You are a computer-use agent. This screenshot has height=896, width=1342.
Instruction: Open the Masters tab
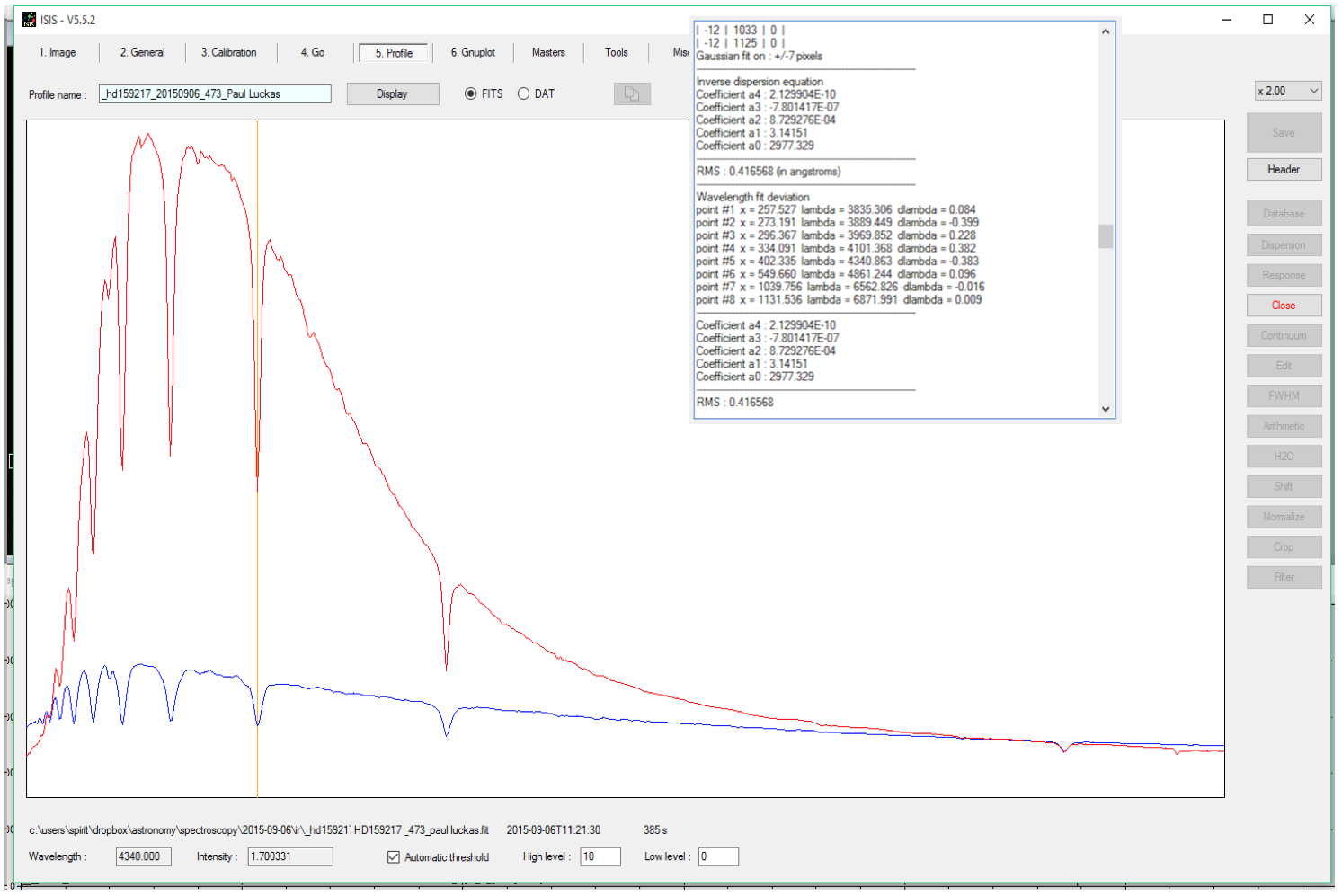point(548,53)
